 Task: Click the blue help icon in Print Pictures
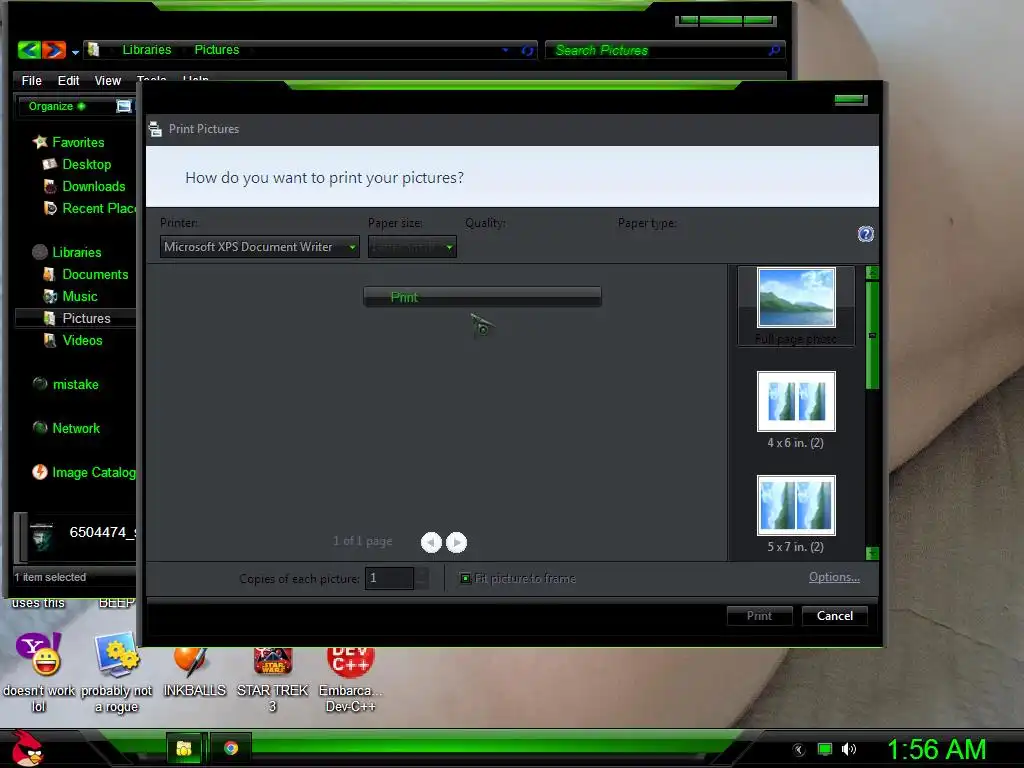865,234
